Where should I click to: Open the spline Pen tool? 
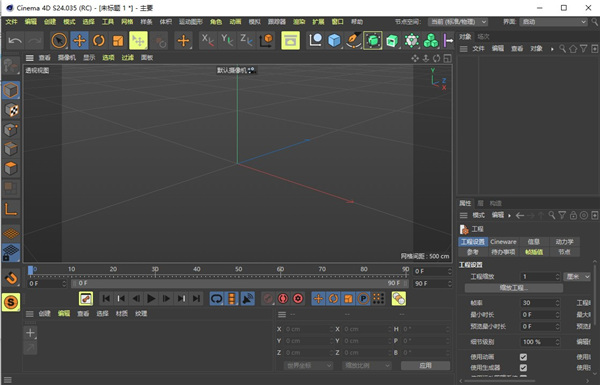(354, 41)
